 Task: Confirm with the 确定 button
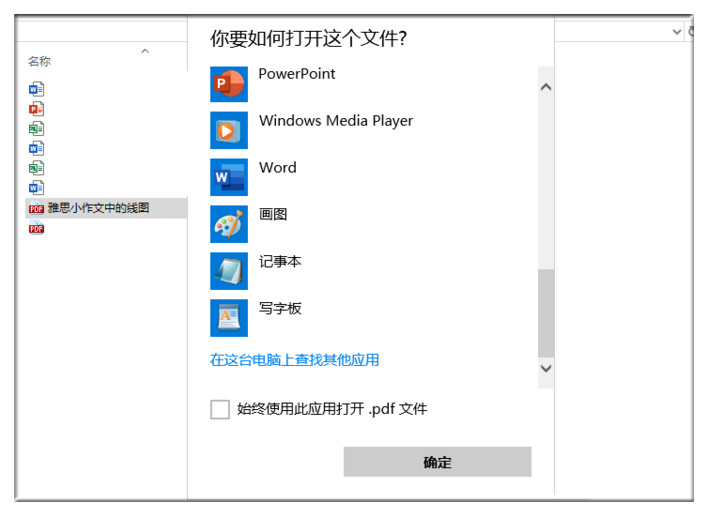tap(437, 462)
